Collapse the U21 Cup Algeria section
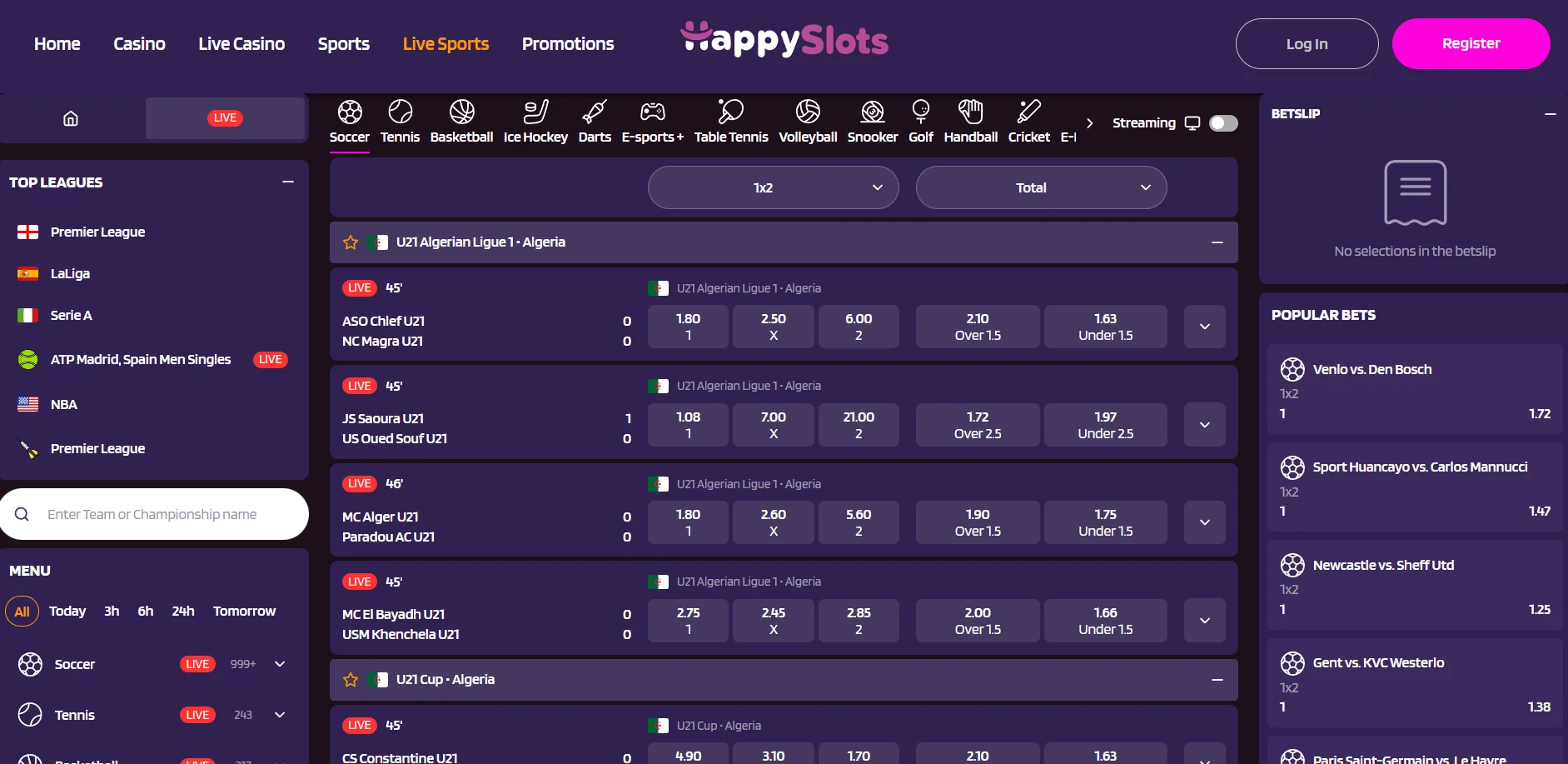 click(x=1217, y=680)
